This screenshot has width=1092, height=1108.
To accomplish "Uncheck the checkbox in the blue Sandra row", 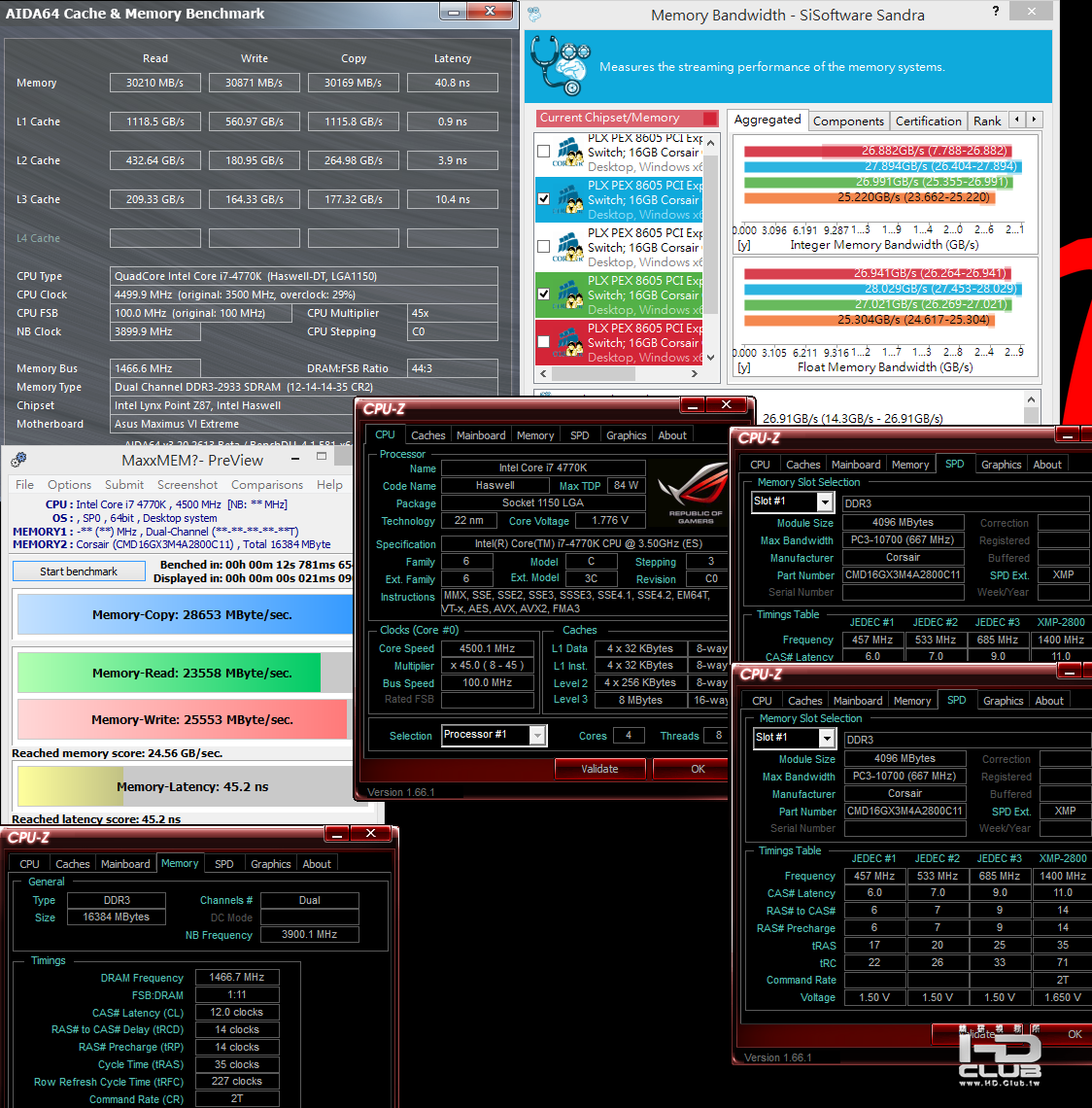I will [x=544, y=198].
